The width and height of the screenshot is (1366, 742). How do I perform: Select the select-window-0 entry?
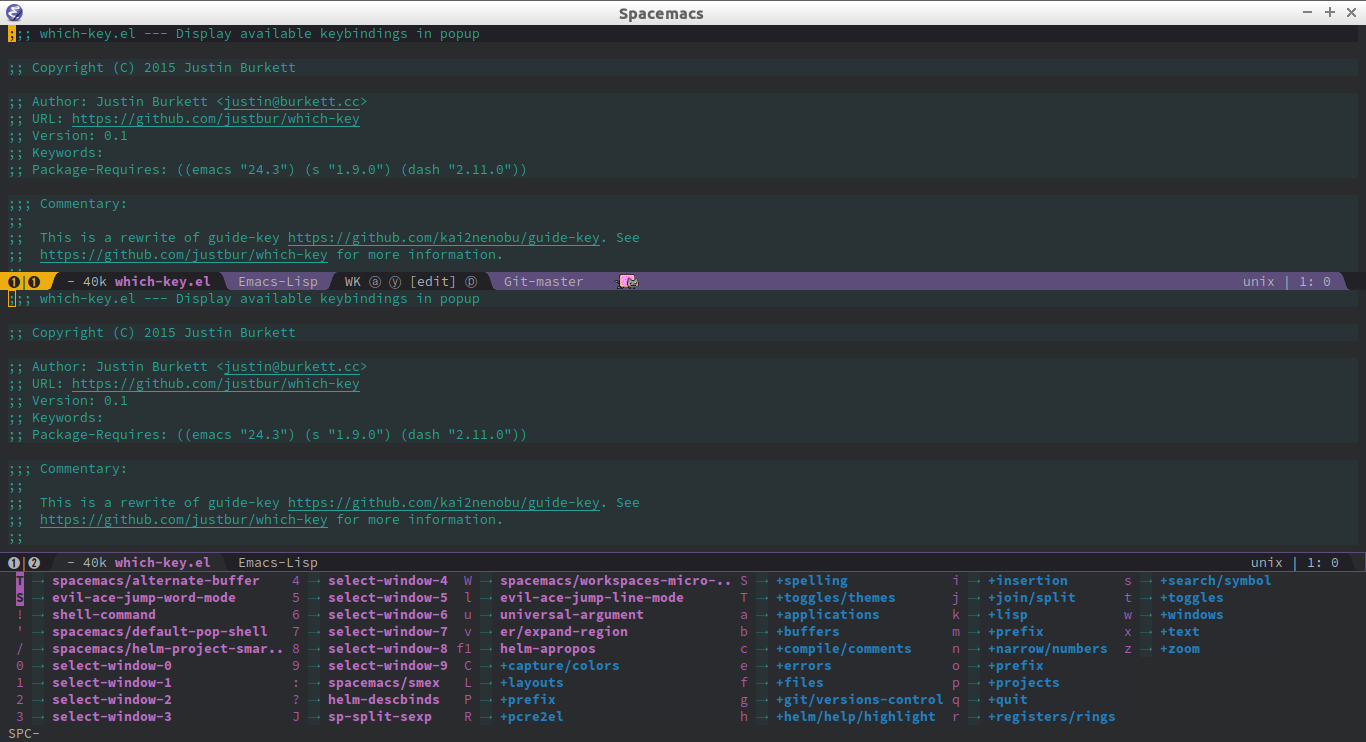[111, 666]
